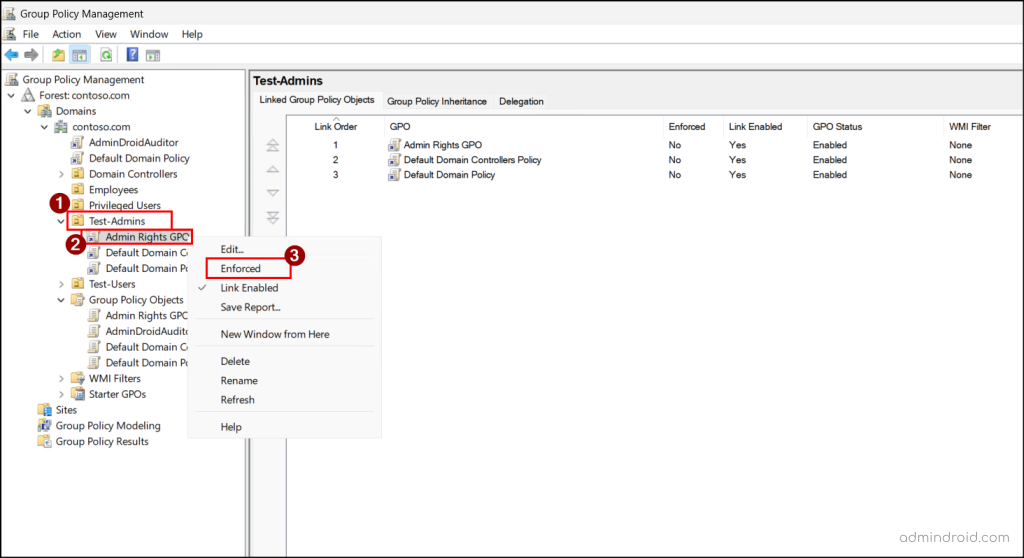Toggle the Show/Hide Action Pane icon

click(153, 56)
